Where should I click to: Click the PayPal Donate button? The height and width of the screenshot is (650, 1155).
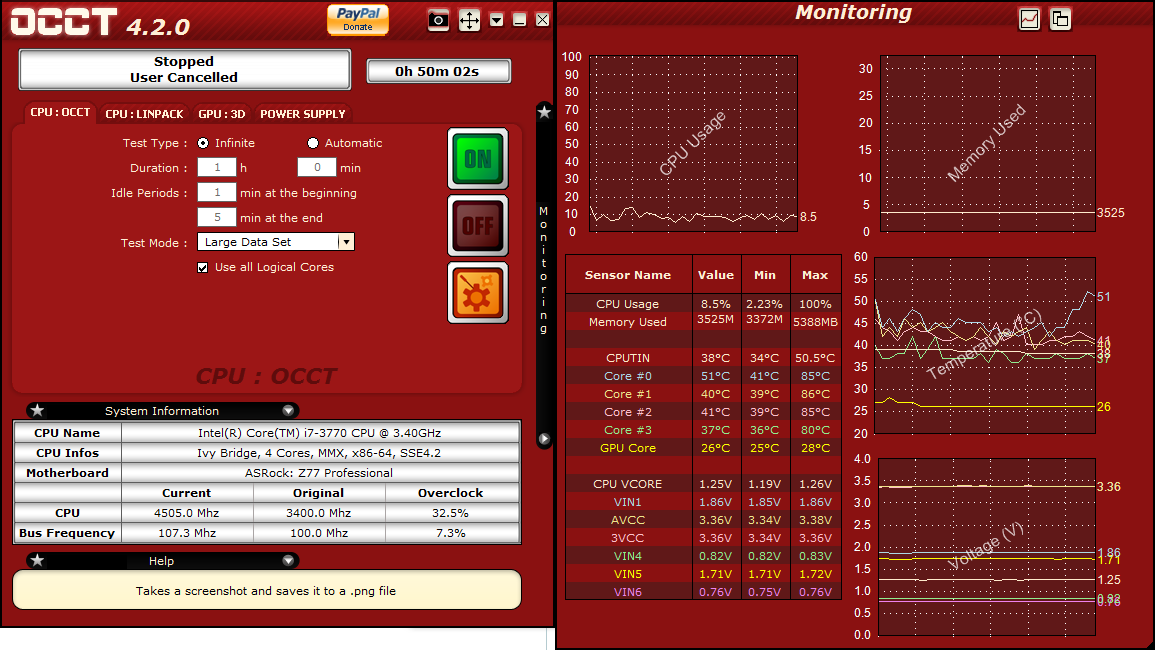(358, 19)
